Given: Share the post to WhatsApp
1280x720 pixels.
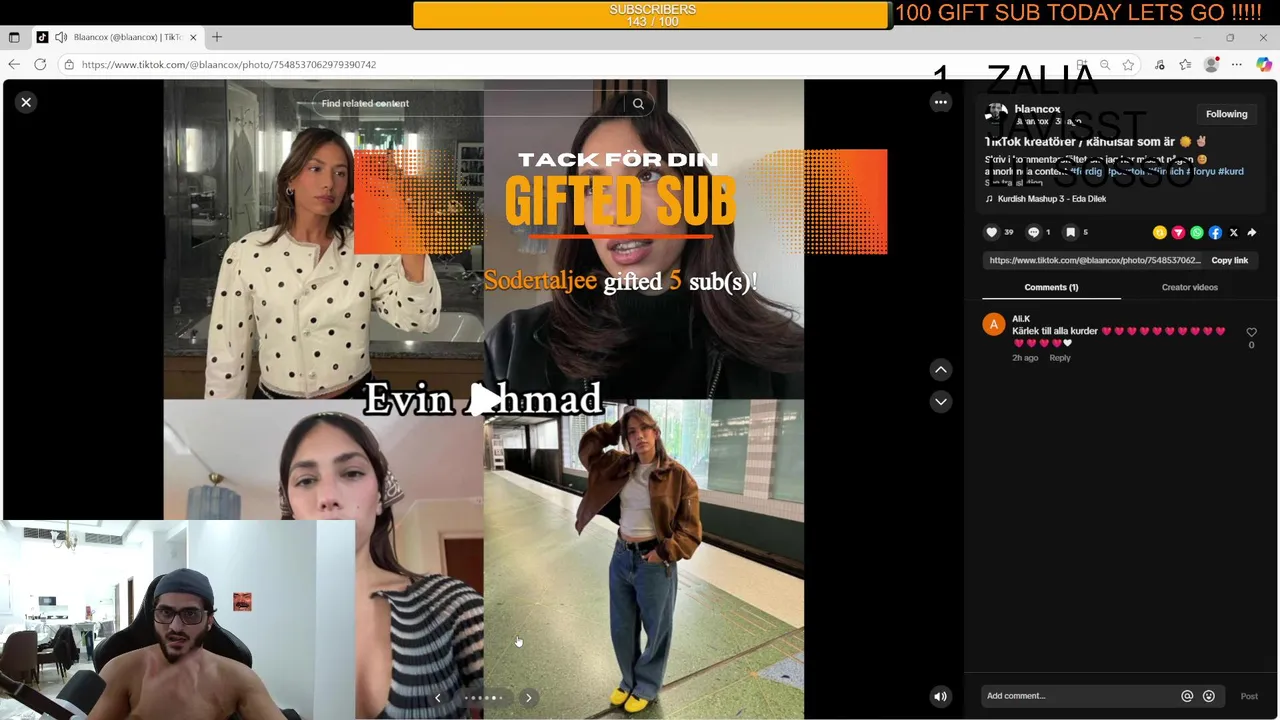Looking at the screenshot, I should pos(1197,232).
